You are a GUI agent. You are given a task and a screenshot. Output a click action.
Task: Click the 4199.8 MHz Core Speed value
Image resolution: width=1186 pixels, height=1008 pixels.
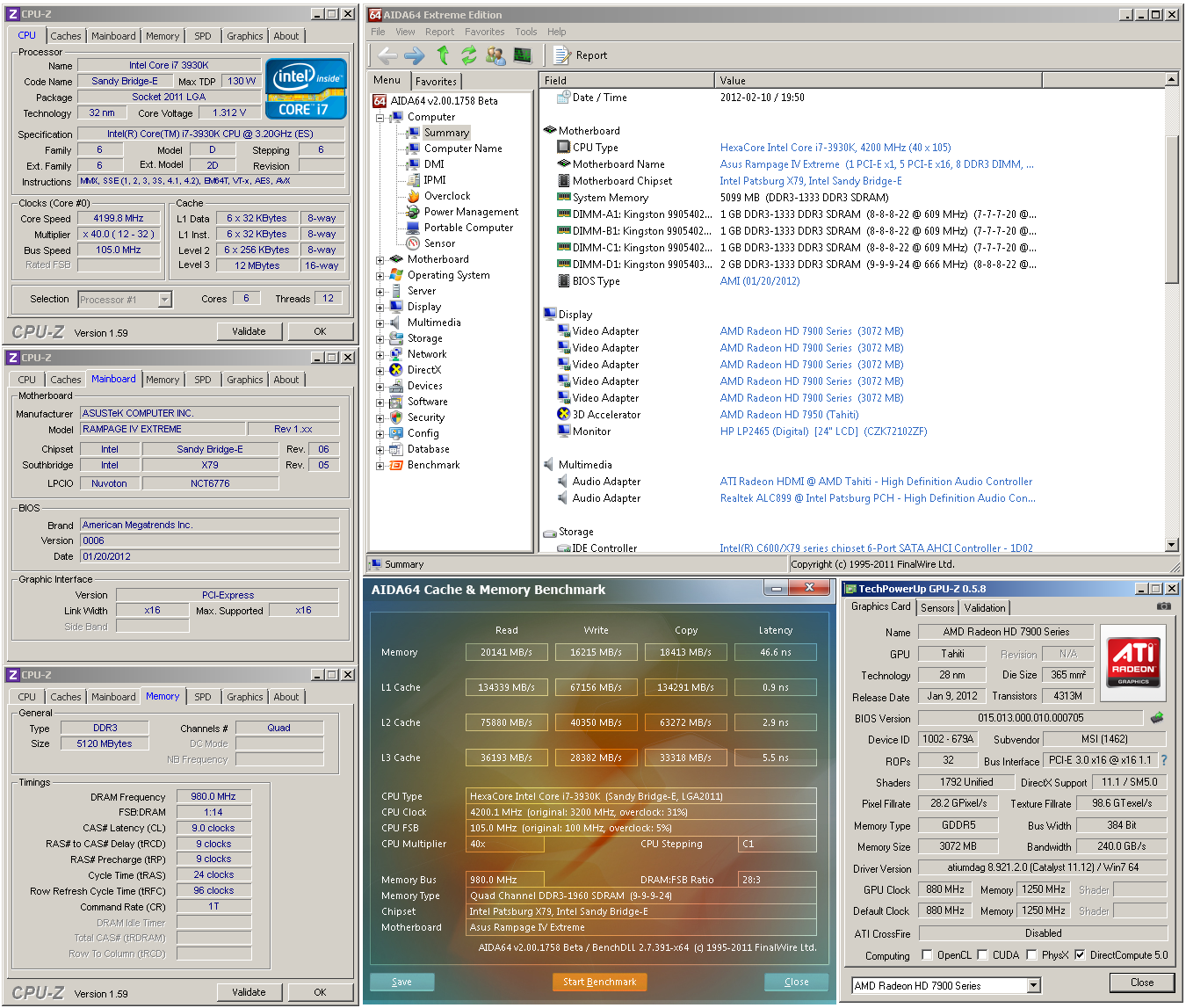click(x=119, y=218)
